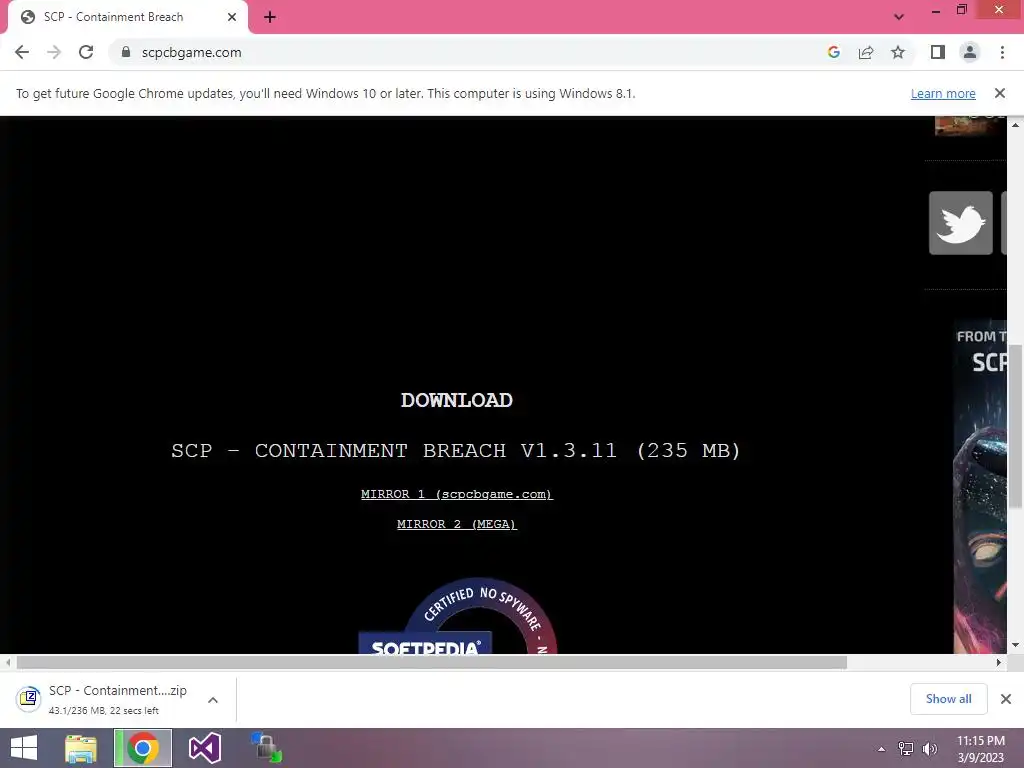Open the Chrome profile avatar menu
Screen dimensions: 1024x768
click(970, 52)
